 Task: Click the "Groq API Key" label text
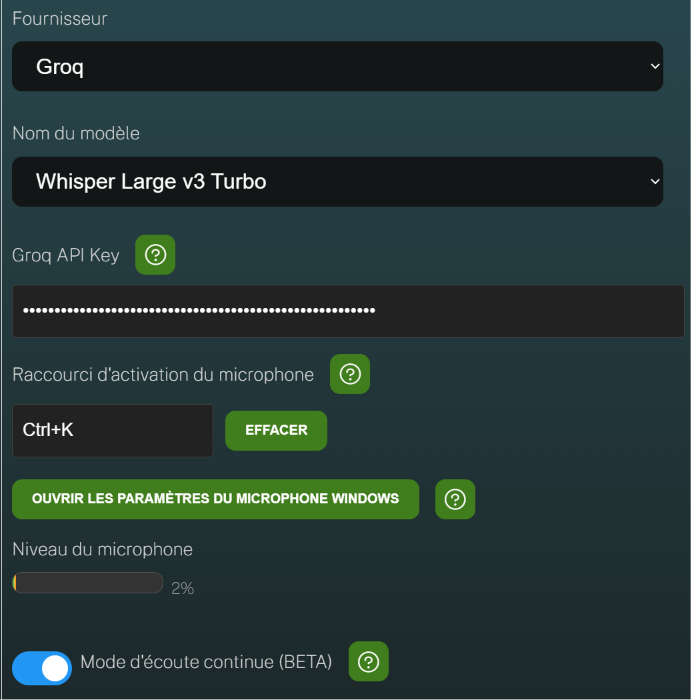pos(66,255)
